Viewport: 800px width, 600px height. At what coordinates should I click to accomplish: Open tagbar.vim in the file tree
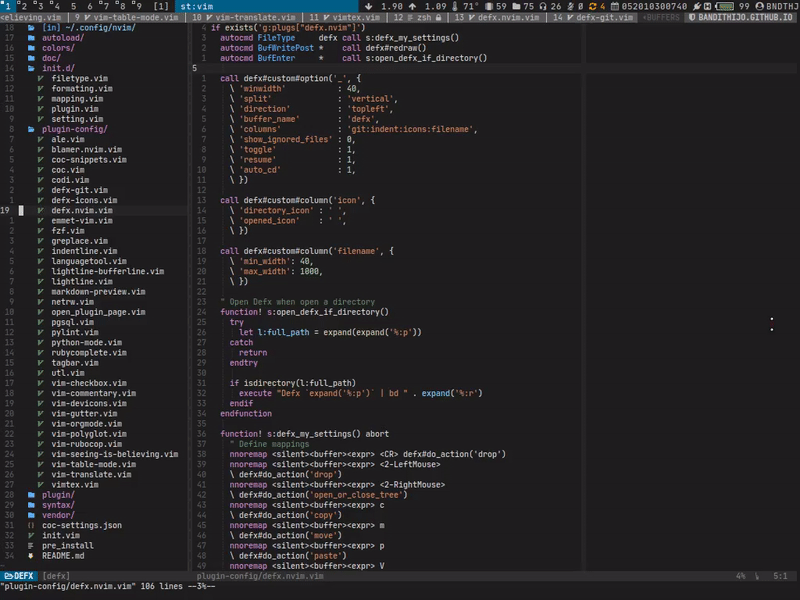point(74,363)
